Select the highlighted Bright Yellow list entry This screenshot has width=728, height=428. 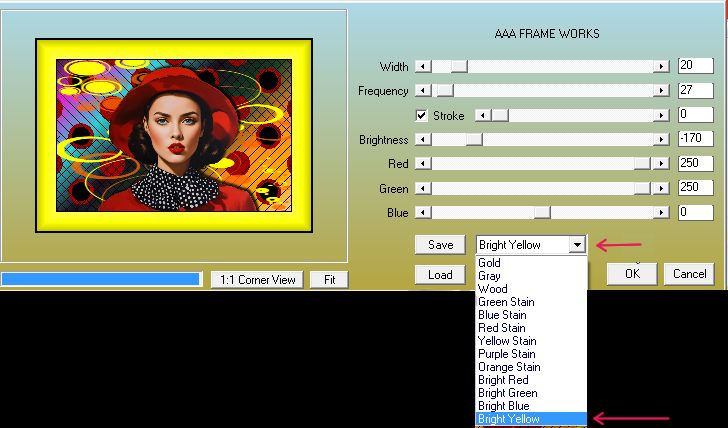(x=531, y=419)
